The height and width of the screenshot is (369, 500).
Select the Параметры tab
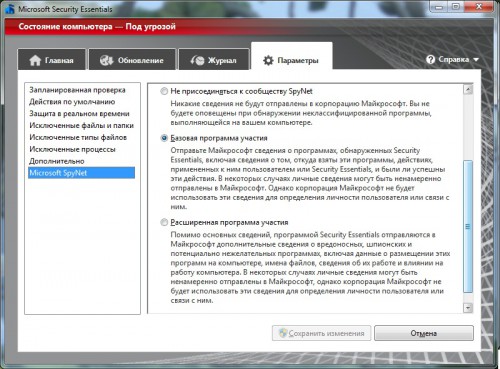coord(292,57)
